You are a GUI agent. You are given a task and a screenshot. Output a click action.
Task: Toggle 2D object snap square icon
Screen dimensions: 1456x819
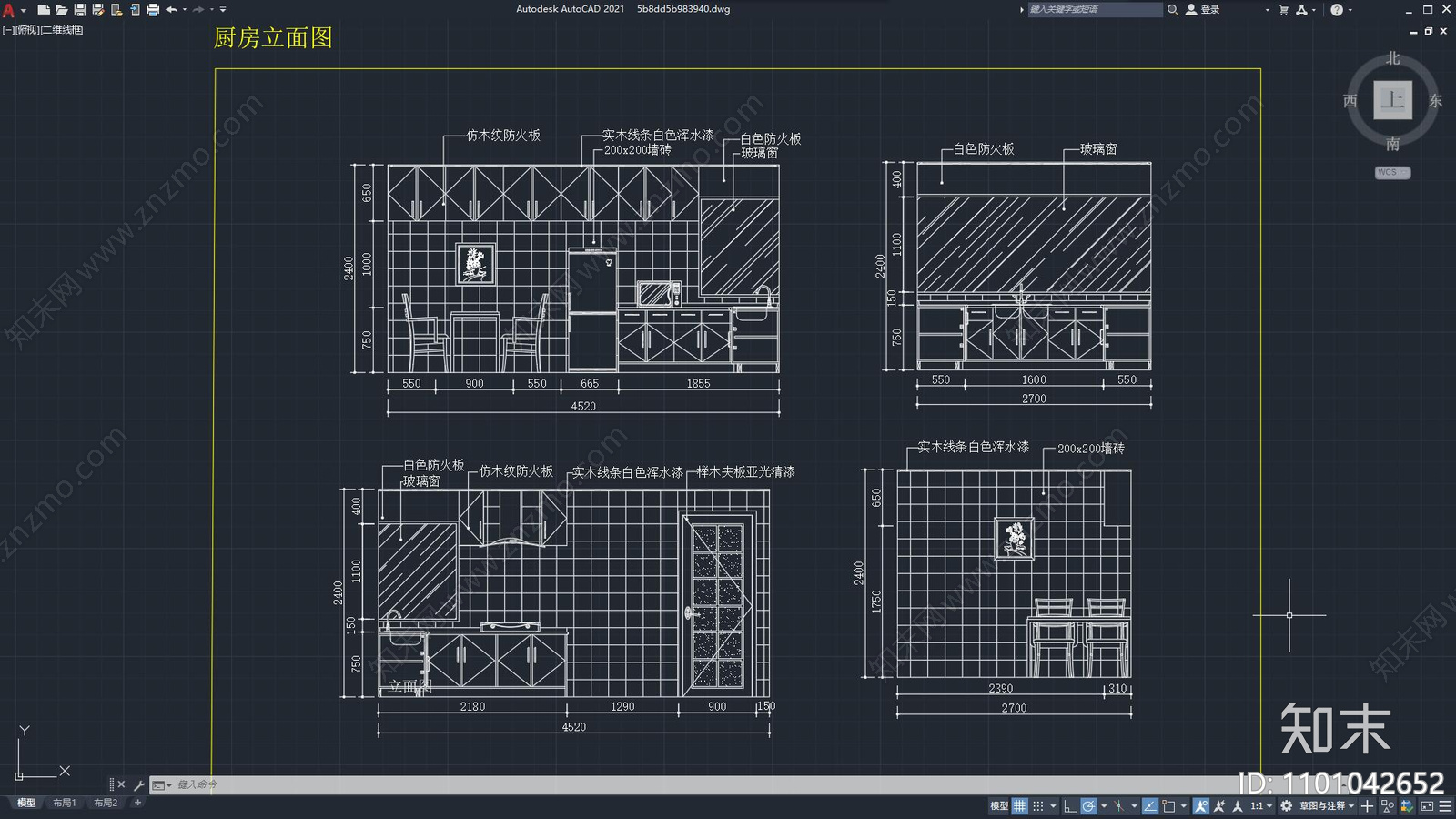click(x=1168, y=805)
